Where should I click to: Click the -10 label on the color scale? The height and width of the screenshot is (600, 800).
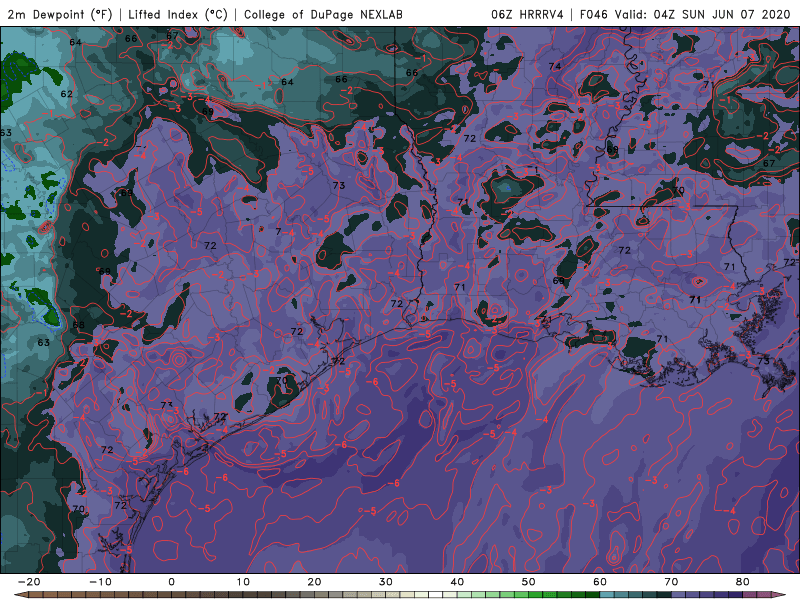[99, 582]
